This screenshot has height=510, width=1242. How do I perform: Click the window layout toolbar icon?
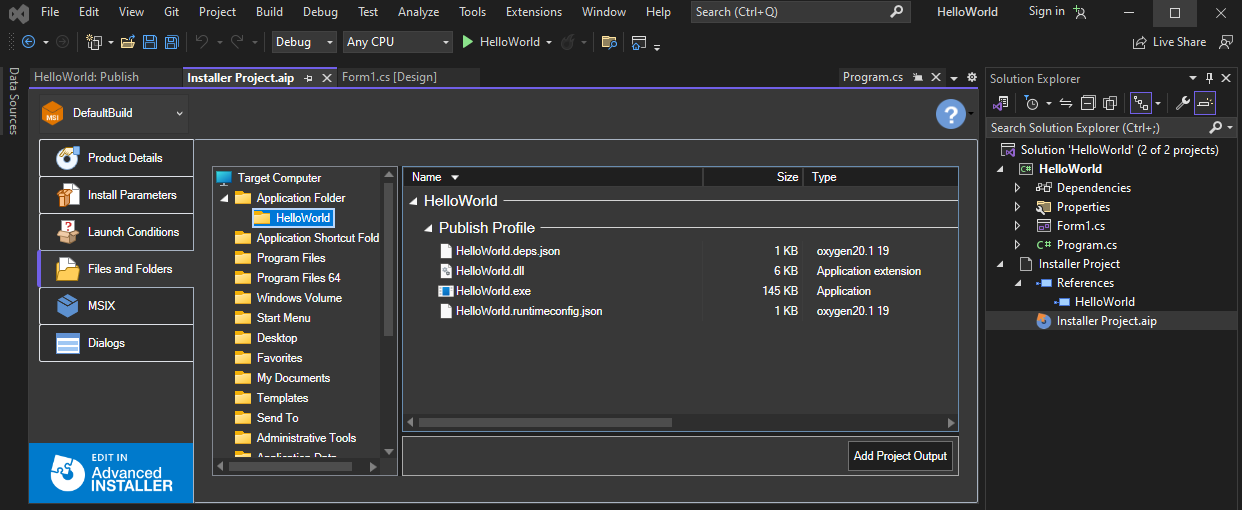[639, 42]
